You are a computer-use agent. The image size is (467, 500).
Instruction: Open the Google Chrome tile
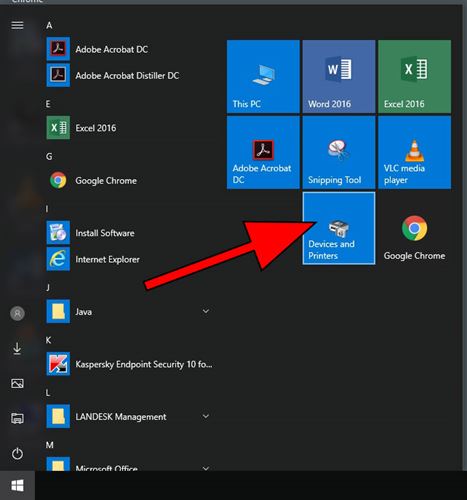[415, 228]
